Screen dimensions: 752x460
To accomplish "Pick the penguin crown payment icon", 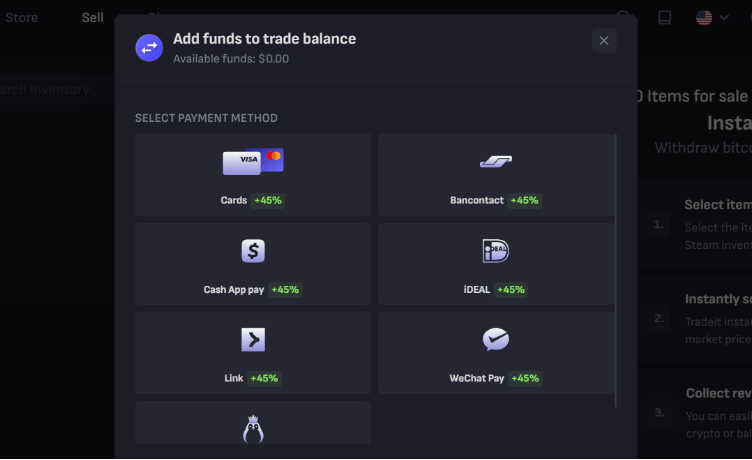I will (253, 429).
